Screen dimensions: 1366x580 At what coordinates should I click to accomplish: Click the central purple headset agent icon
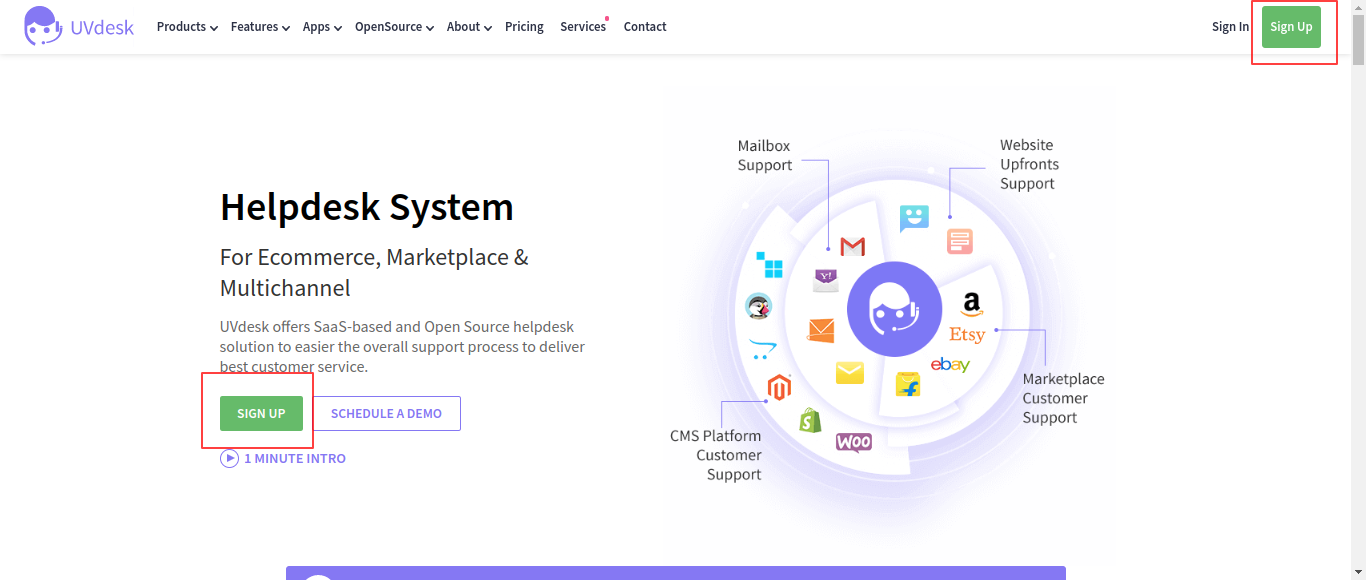895,310
